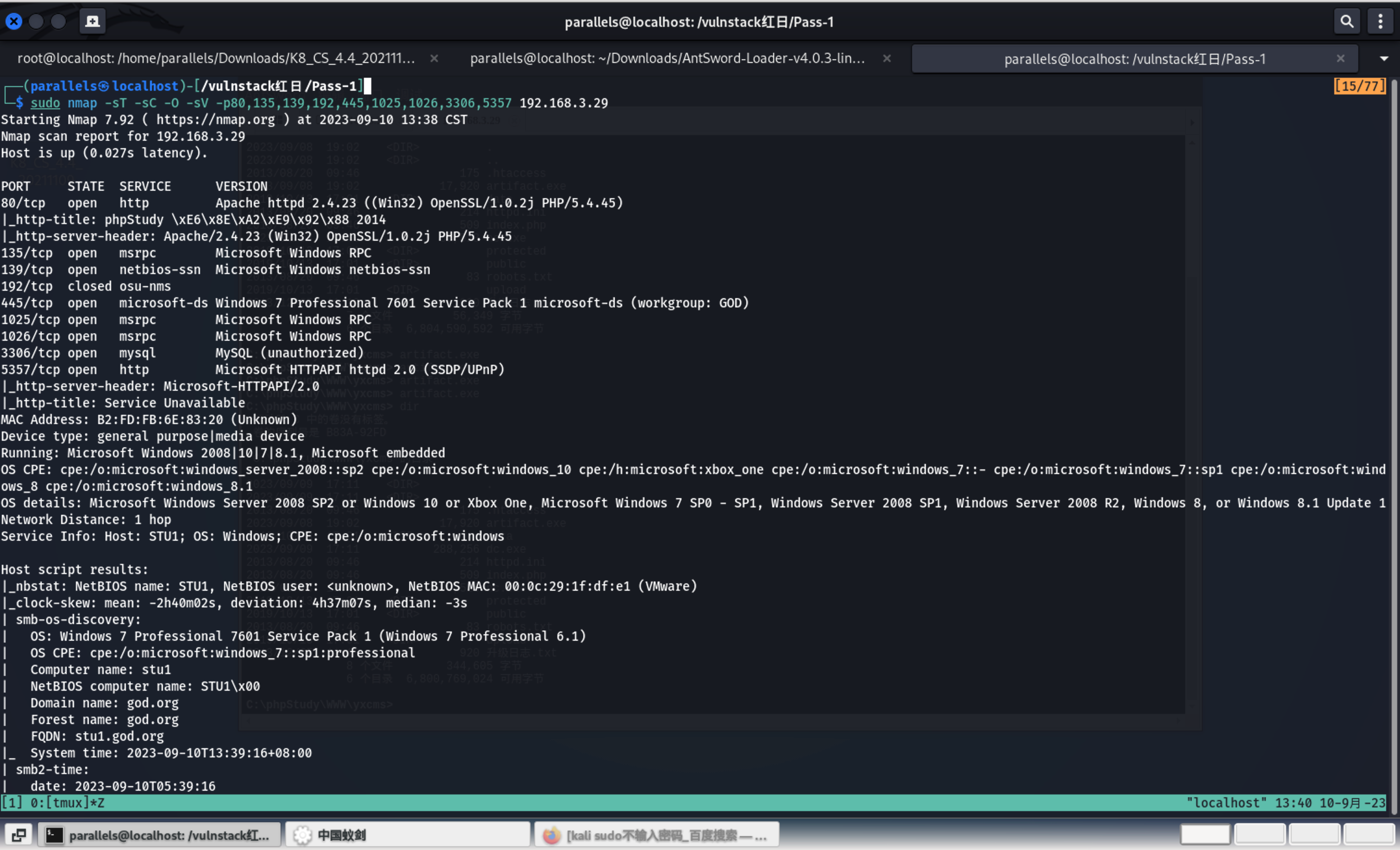This screenshot has height=850, width=1400.
Task: Click the nbstat NetBIOS name line
Action: (349, 586)
